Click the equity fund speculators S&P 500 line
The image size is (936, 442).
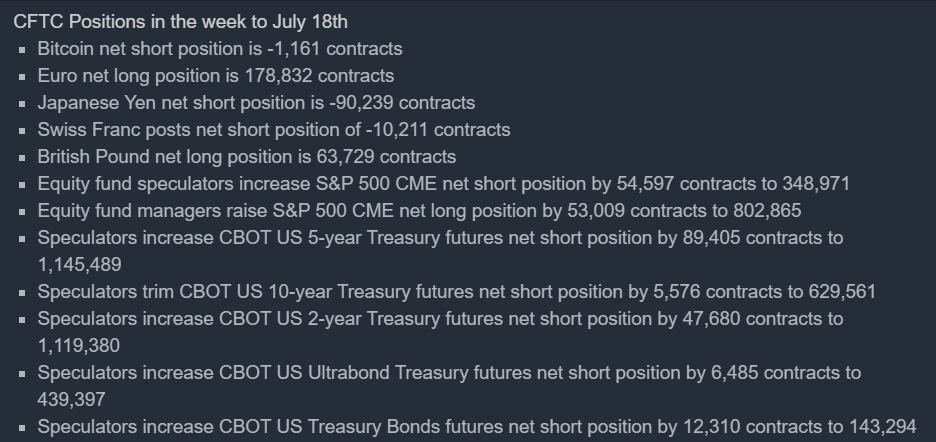444,183
